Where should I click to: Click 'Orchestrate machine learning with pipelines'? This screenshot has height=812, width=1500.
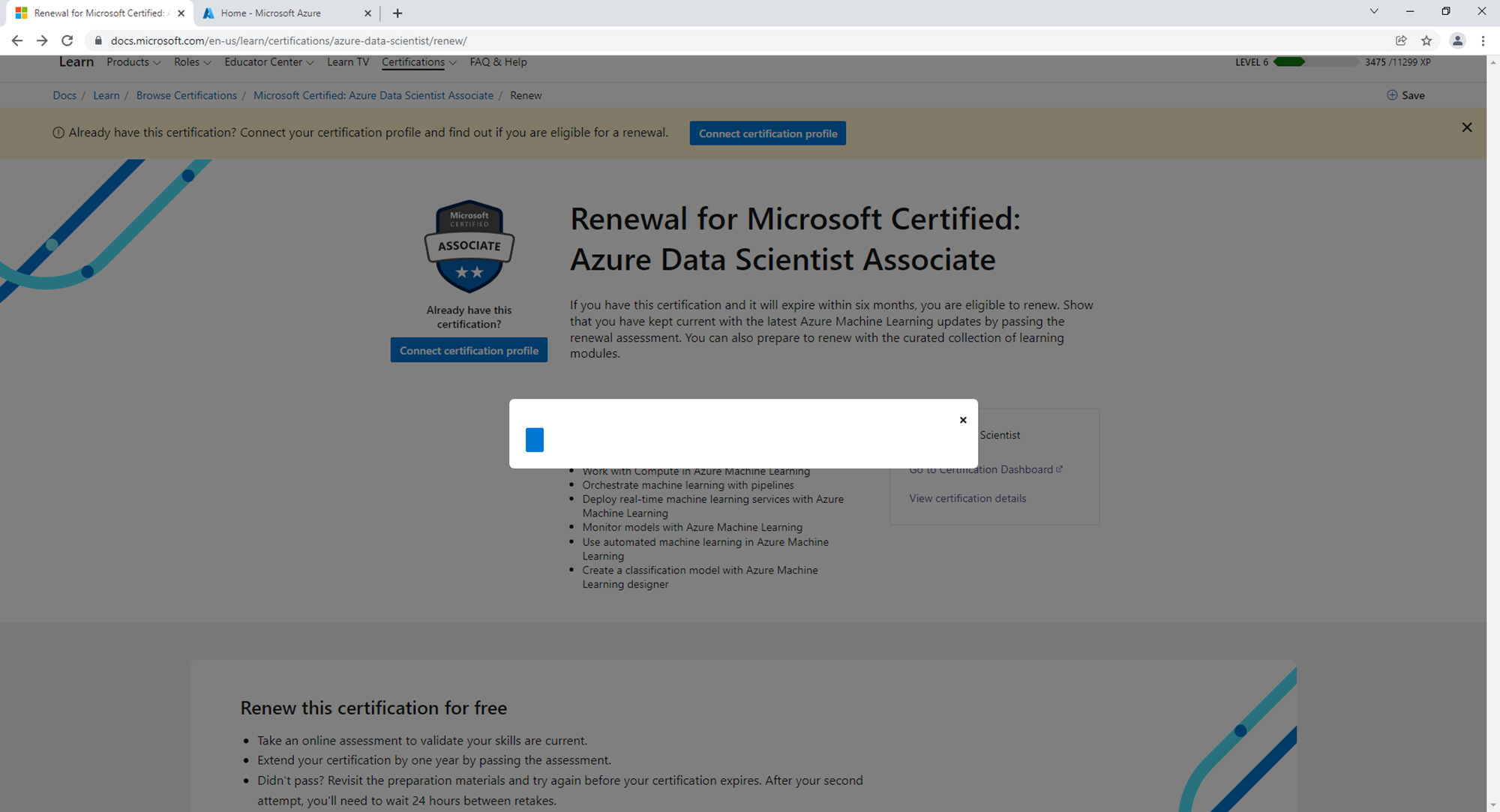(688, 485)
